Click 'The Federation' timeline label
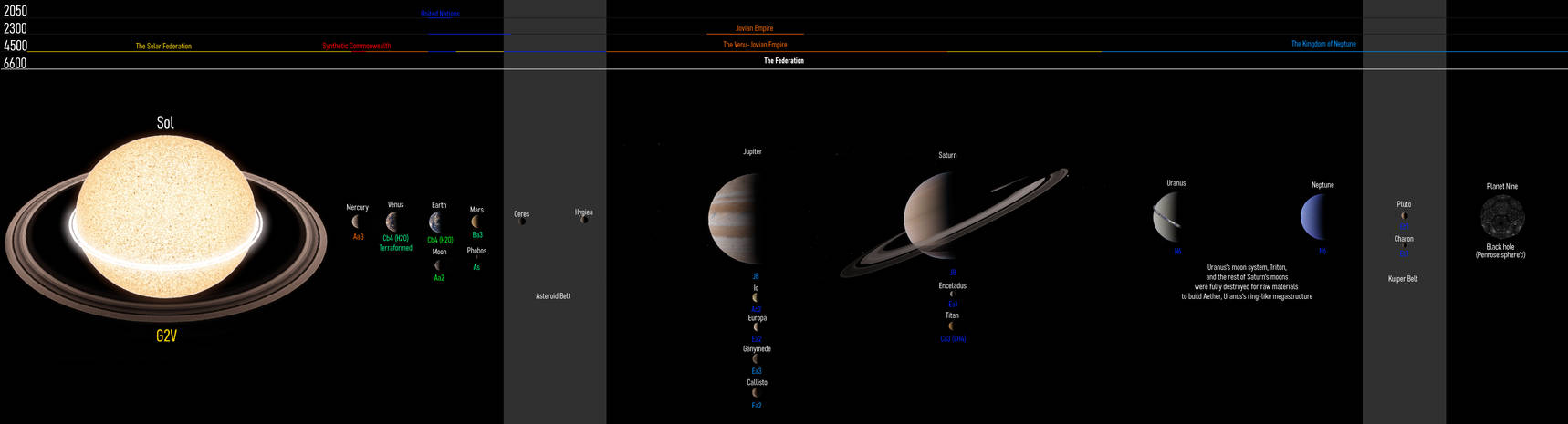The height and width of the screenshot is (424, 1568). tap(784, 61)
